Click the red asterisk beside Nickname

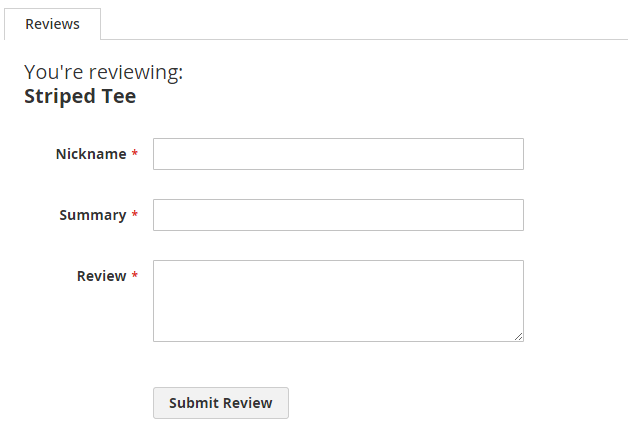tap(135, 154)
